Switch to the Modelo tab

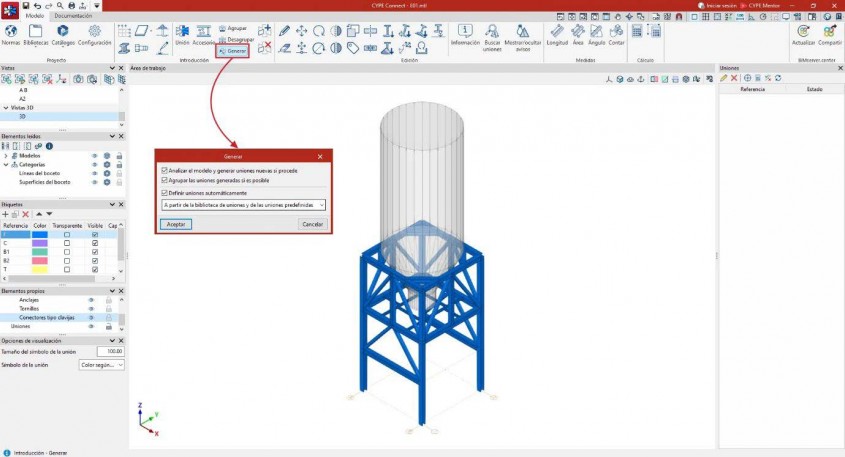point(35,16)
